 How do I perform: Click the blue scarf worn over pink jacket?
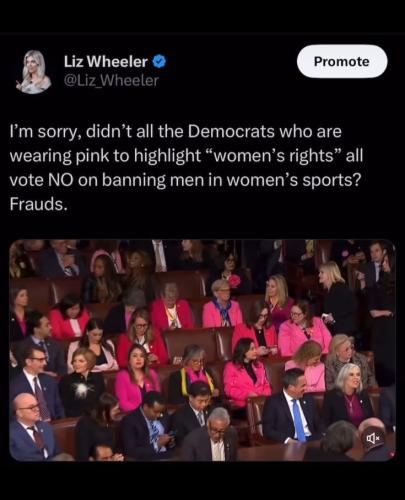pyautogui.click(x=224, y=312)
